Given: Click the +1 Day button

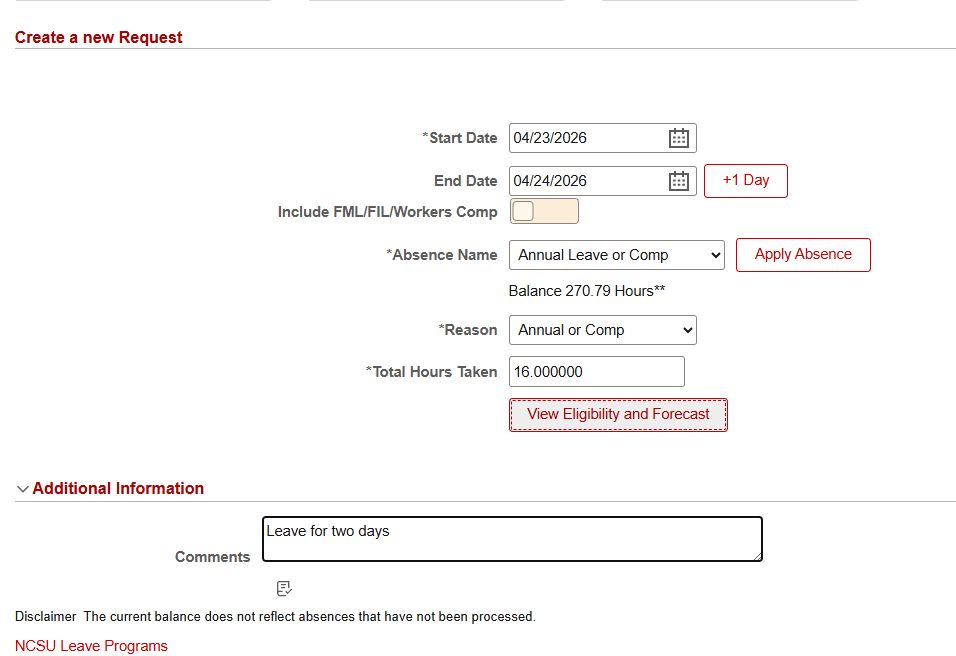Looking at the screenshot, I should tap(746, 180).
